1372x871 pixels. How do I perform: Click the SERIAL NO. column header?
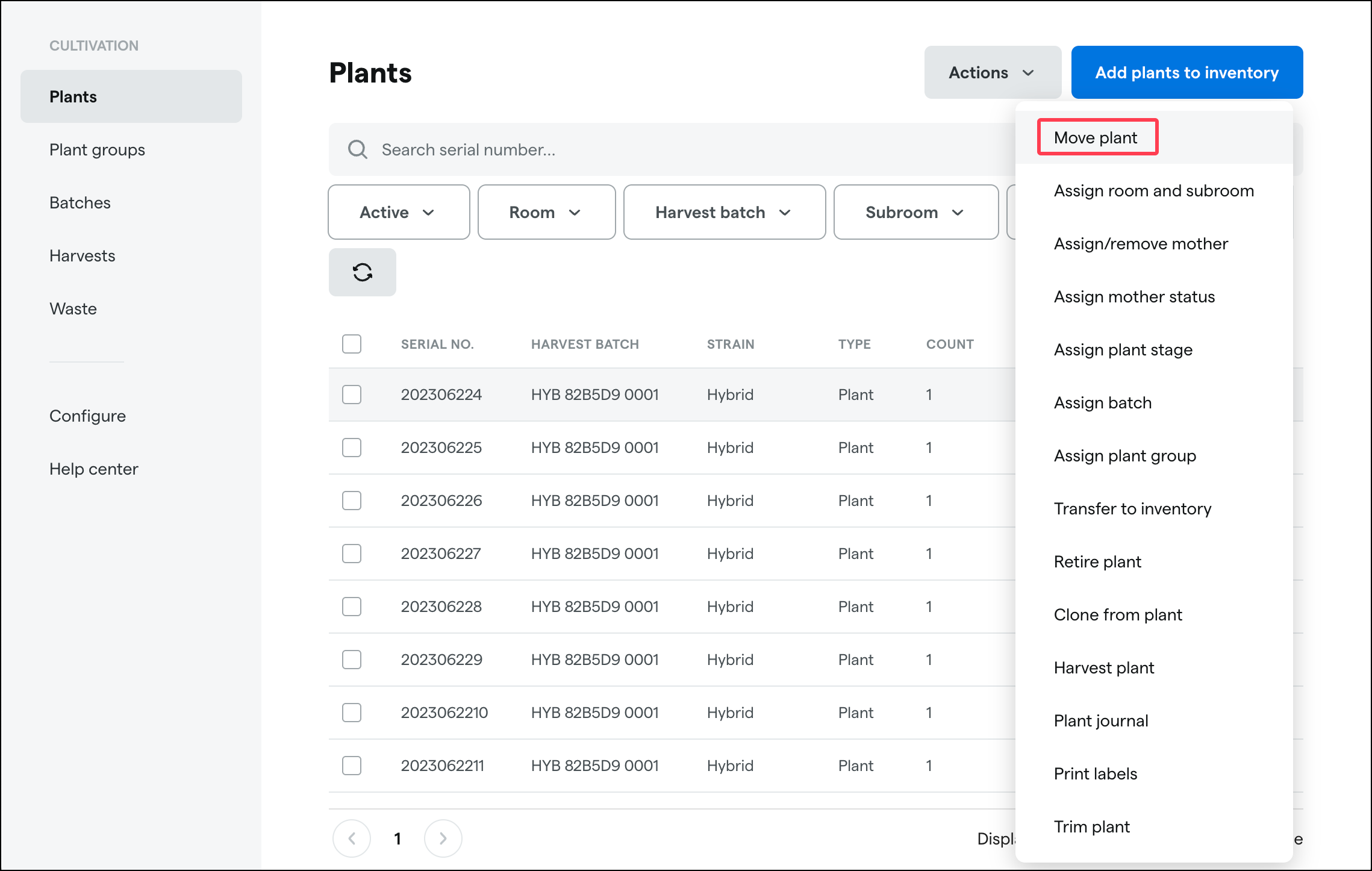pyautogui.click(x=437, y=344)
